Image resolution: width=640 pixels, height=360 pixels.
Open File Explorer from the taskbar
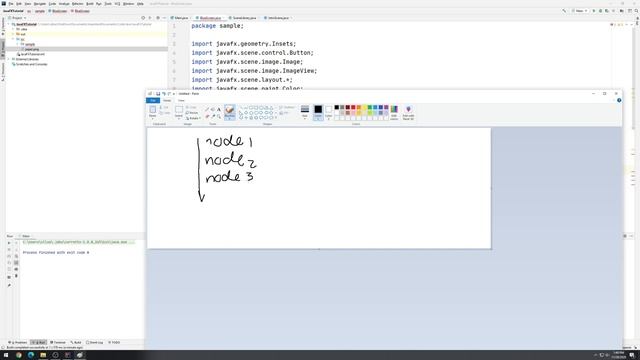pos(43,355)
